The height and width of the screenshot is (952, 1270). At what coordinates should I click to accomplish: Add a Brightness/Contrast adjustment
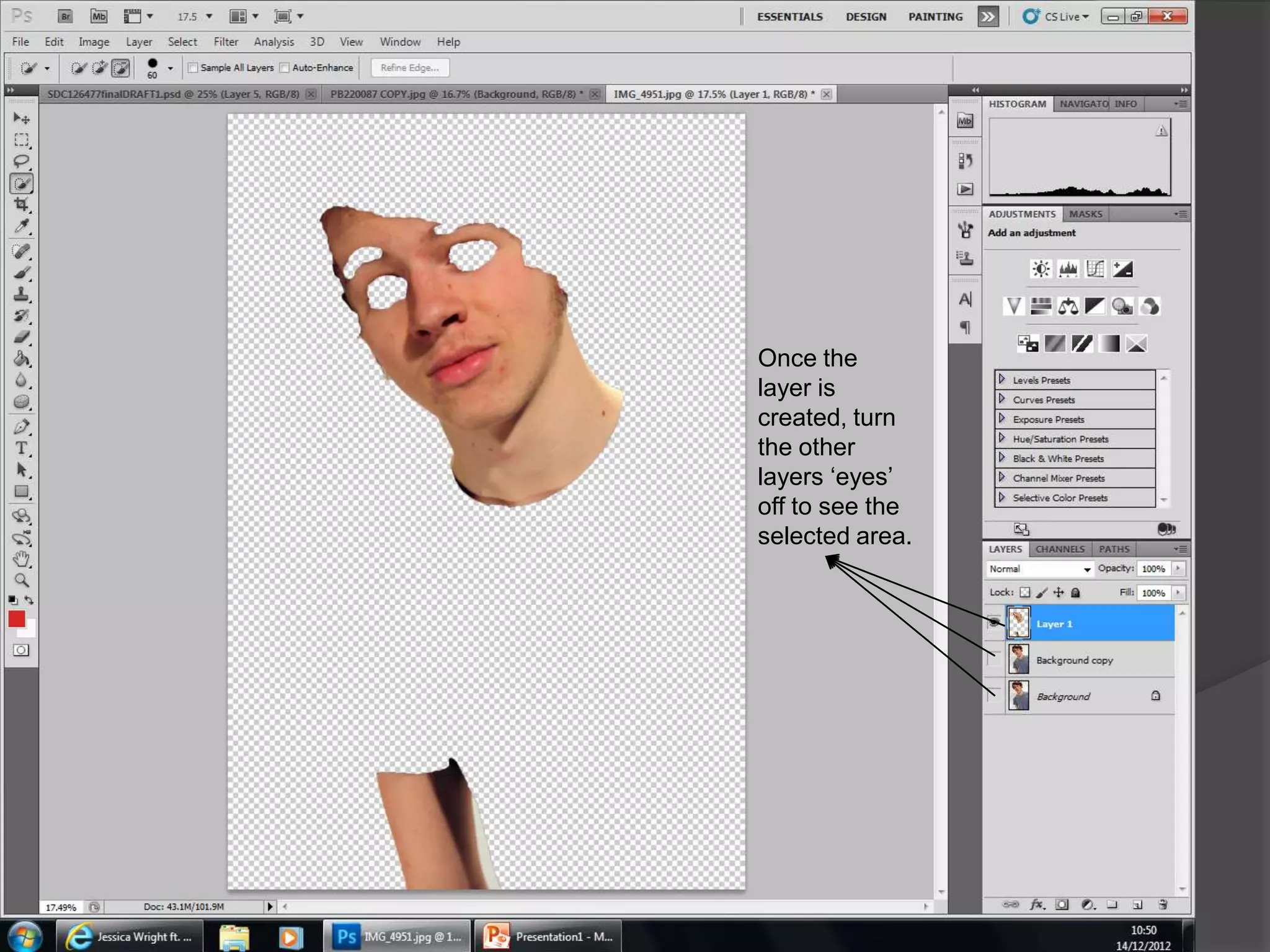click(x=1041, y=269)
